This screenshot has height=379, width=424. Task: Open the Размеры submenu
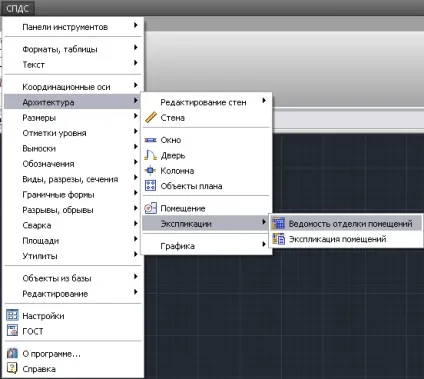coord(73,118)
